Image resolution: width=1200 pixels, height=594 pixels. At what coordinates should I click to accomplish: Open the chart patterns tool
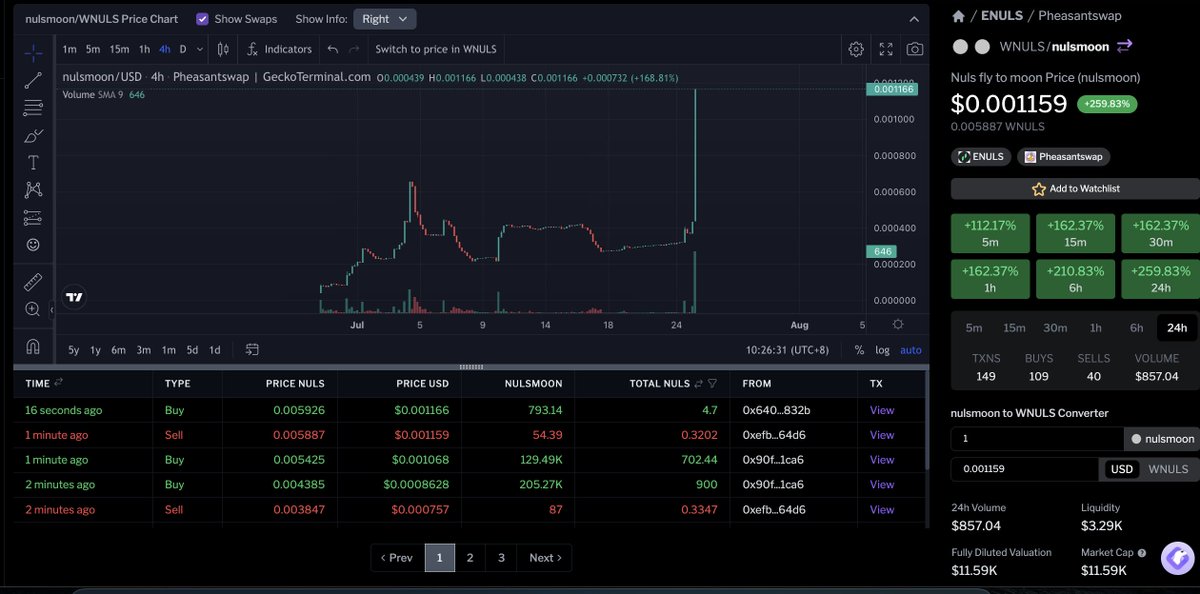click(x=33, y=189)
